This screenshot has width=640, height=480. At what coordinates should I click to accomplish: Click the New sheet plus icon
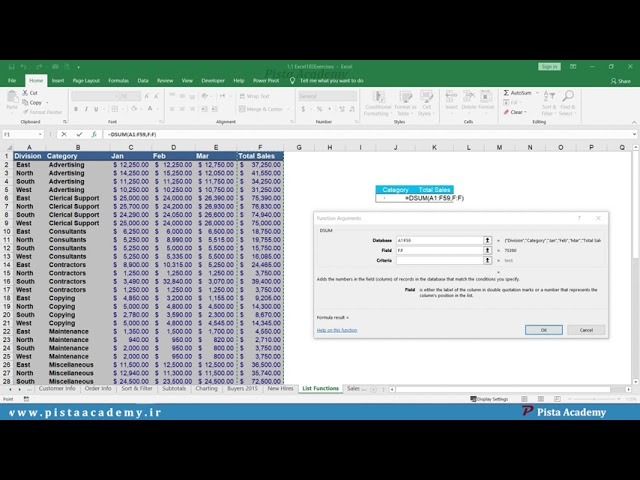coord(373,389)
